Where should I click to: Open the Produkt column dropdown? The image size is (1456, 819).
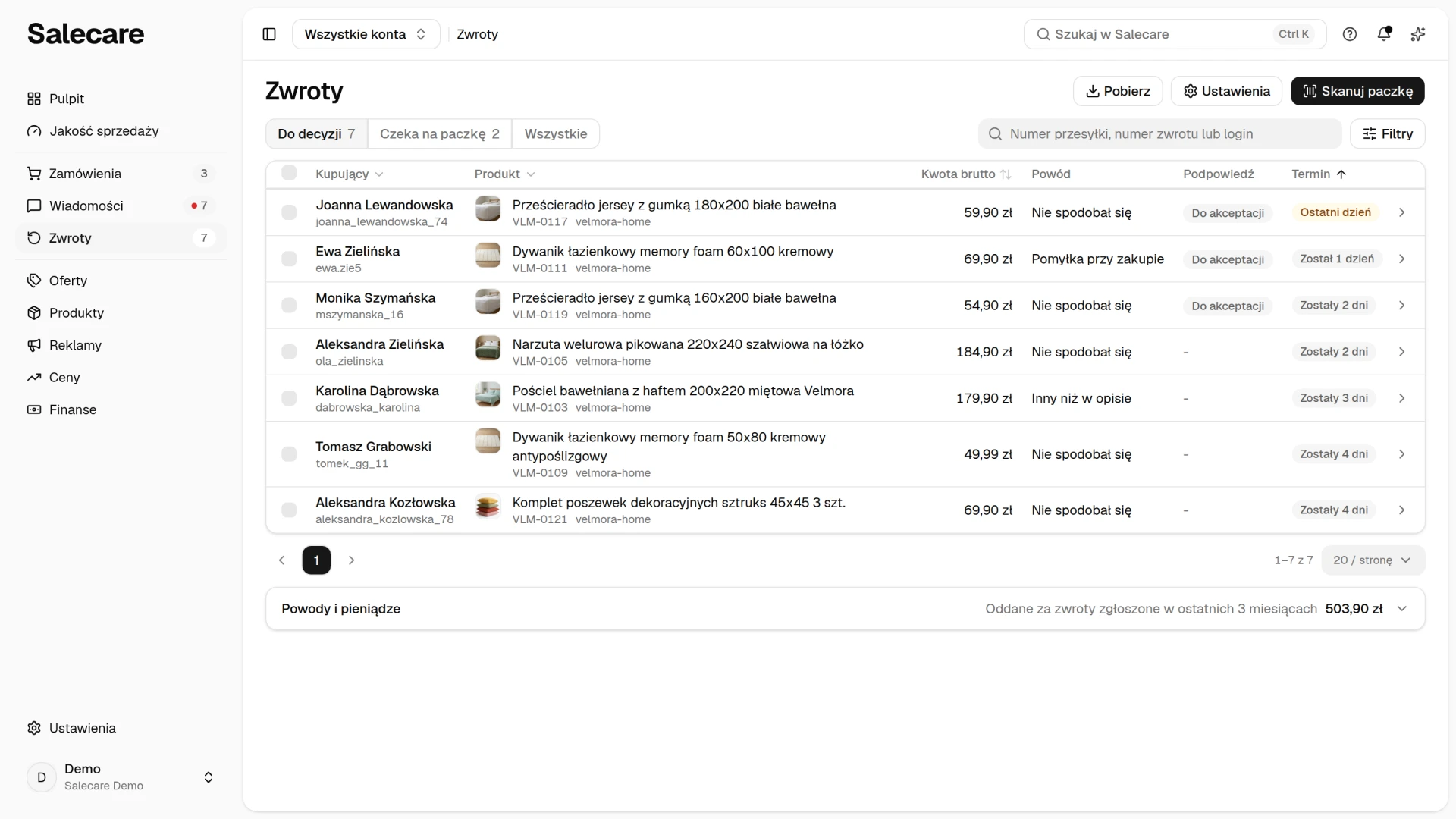[x=505, y=174]
